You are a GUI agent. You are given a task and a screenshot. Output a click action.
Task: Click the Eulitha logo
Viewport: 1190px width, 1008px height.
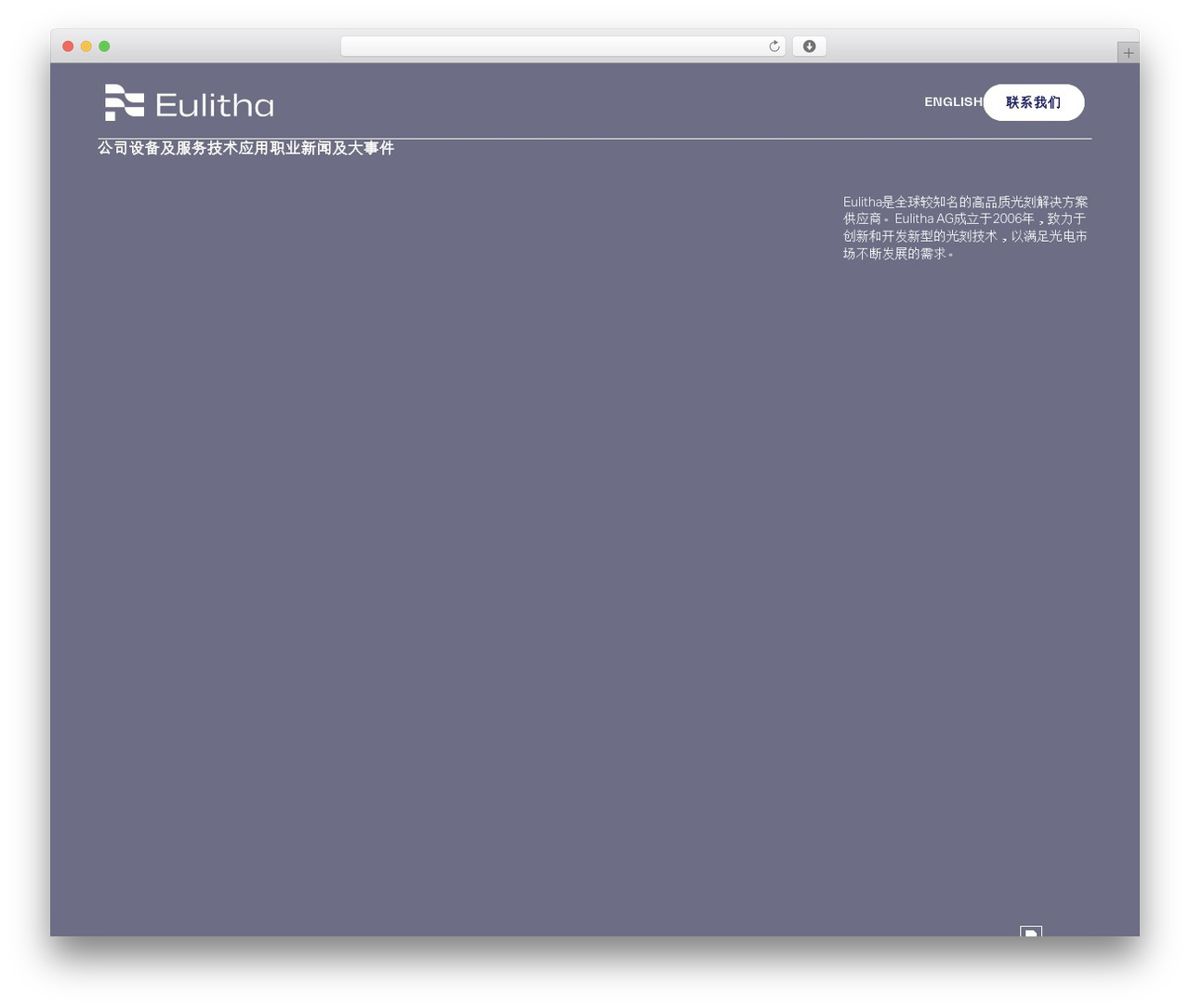coord(189,102)
